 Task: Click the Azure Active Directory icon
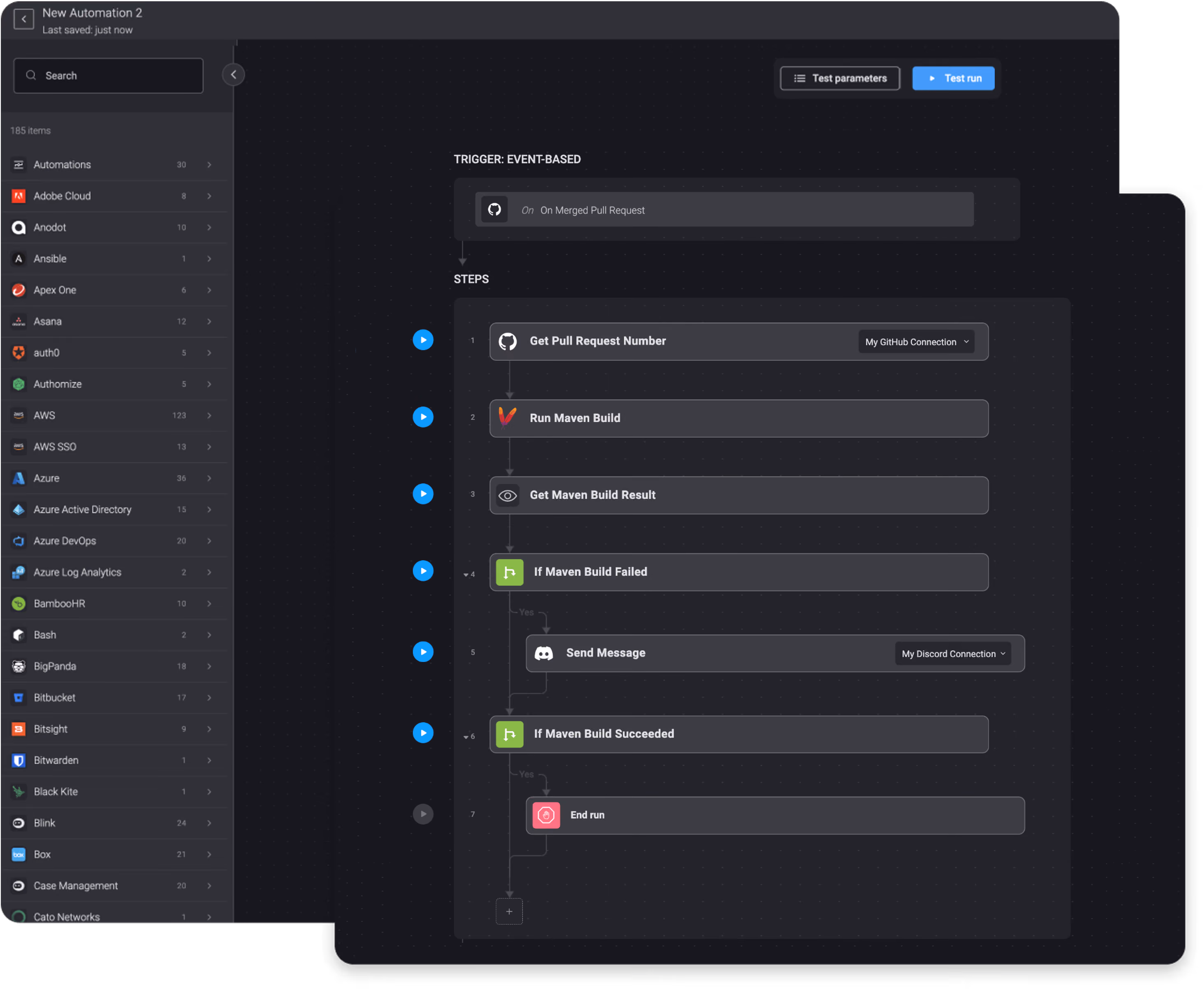tap(19, 509)
